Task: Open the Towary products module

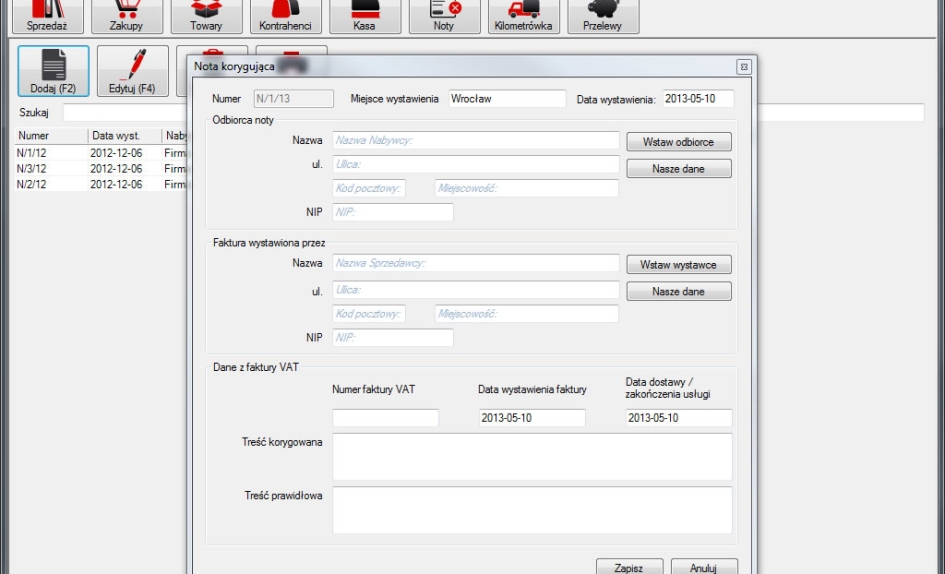Action: pos(206,15)
